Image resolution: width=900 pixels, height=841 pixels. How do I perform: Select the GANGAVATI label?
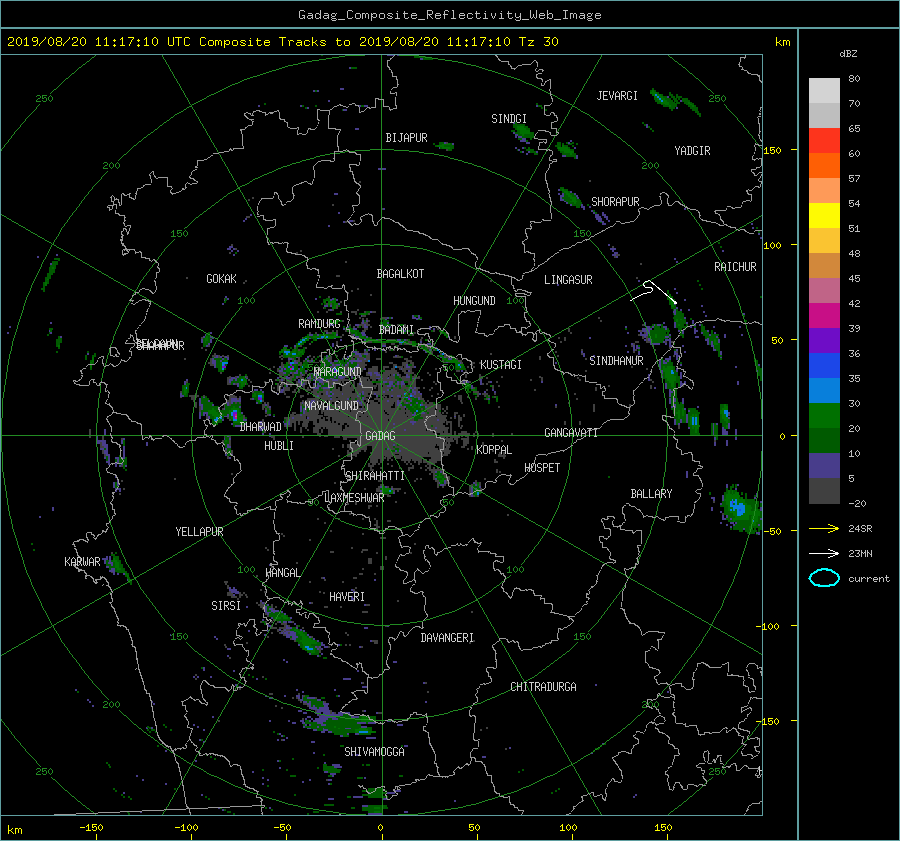571,432
